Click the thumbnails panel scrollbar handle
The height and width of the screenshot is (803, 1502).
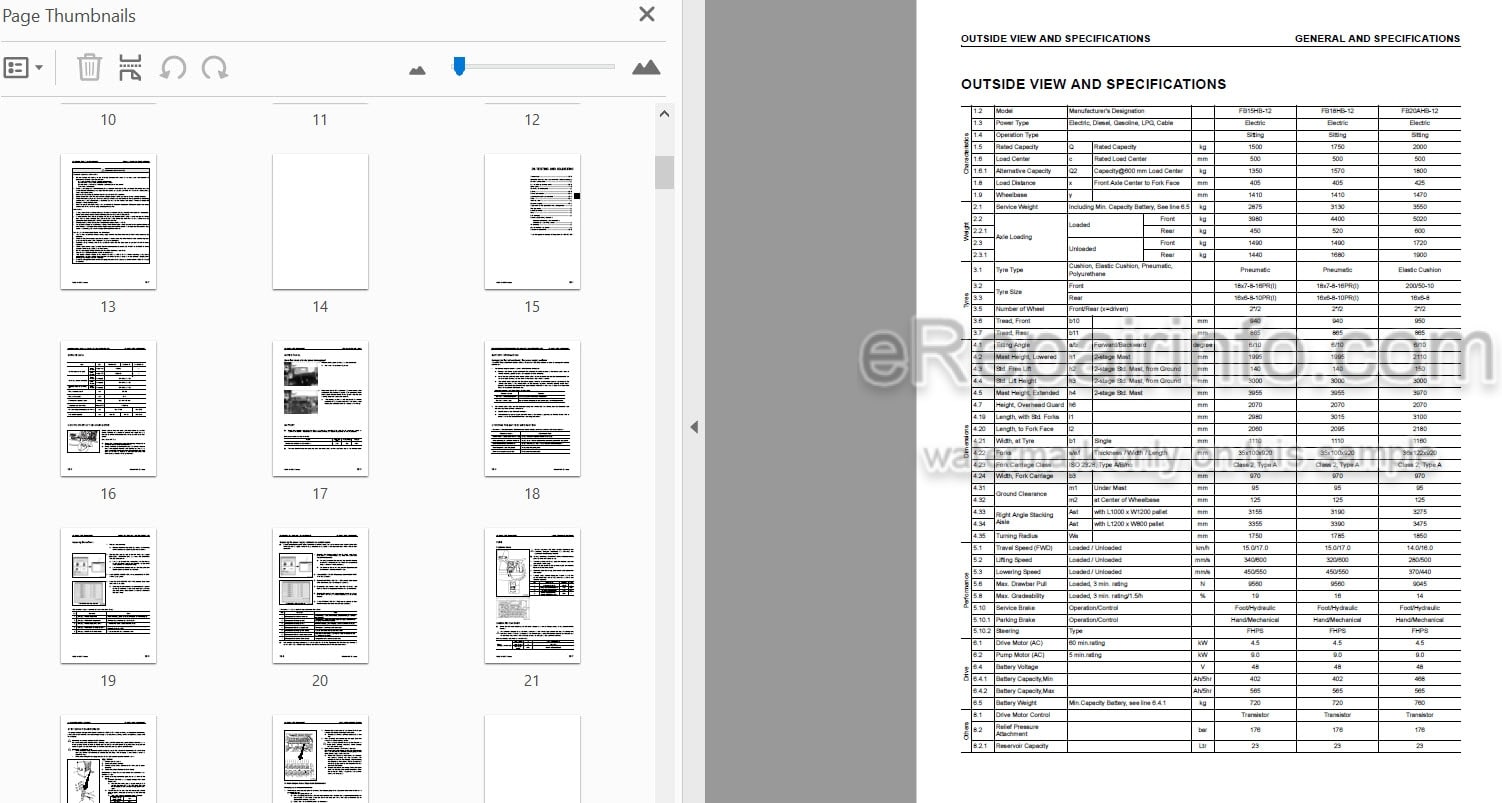coord(665,172)
